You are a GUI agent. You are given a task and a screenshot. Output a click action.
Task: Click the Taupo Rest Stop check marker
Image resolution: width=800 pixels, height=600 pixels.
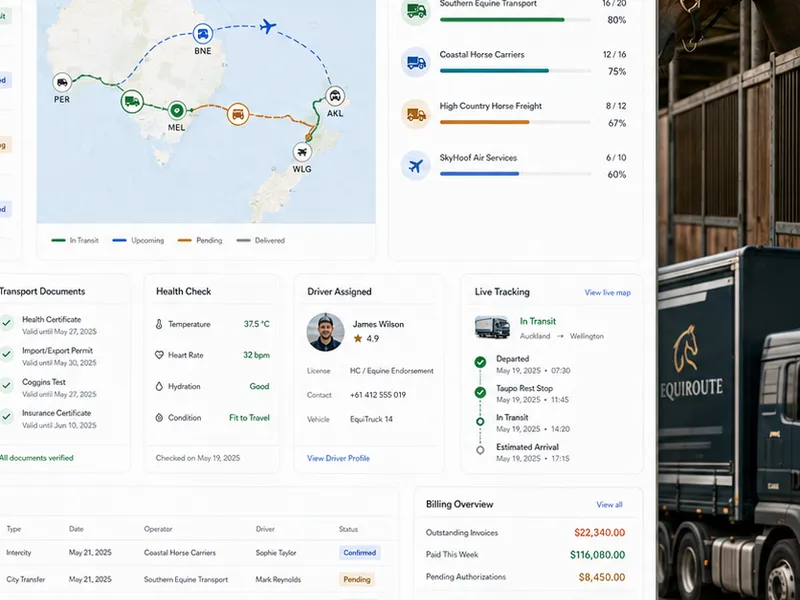(x=480, y=392)
